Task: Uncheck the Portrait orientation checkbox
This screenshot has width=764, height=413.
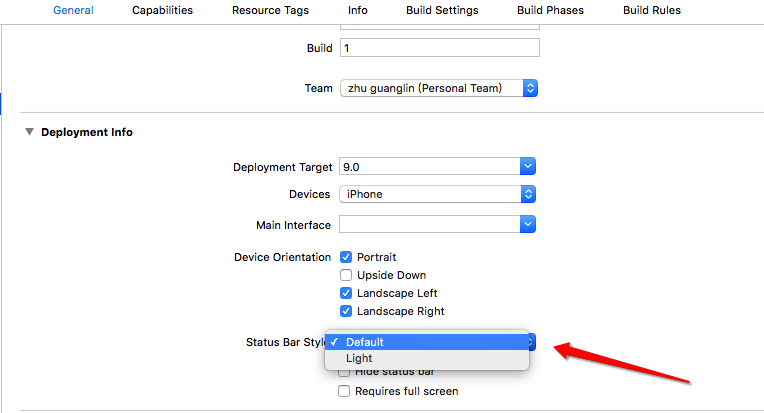Action: (x=346, y=257)
